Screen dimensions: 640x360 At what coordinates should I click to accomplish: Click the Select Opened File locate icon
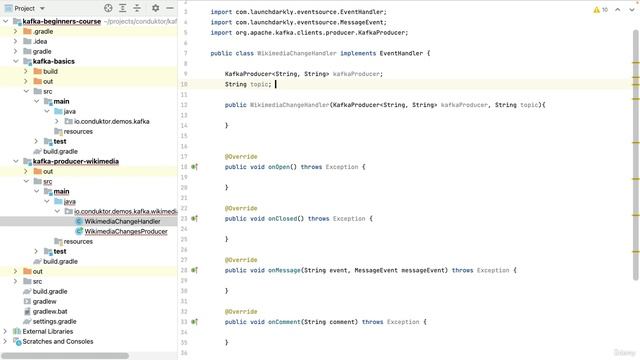pyautogui.click(x=108, y=8)
